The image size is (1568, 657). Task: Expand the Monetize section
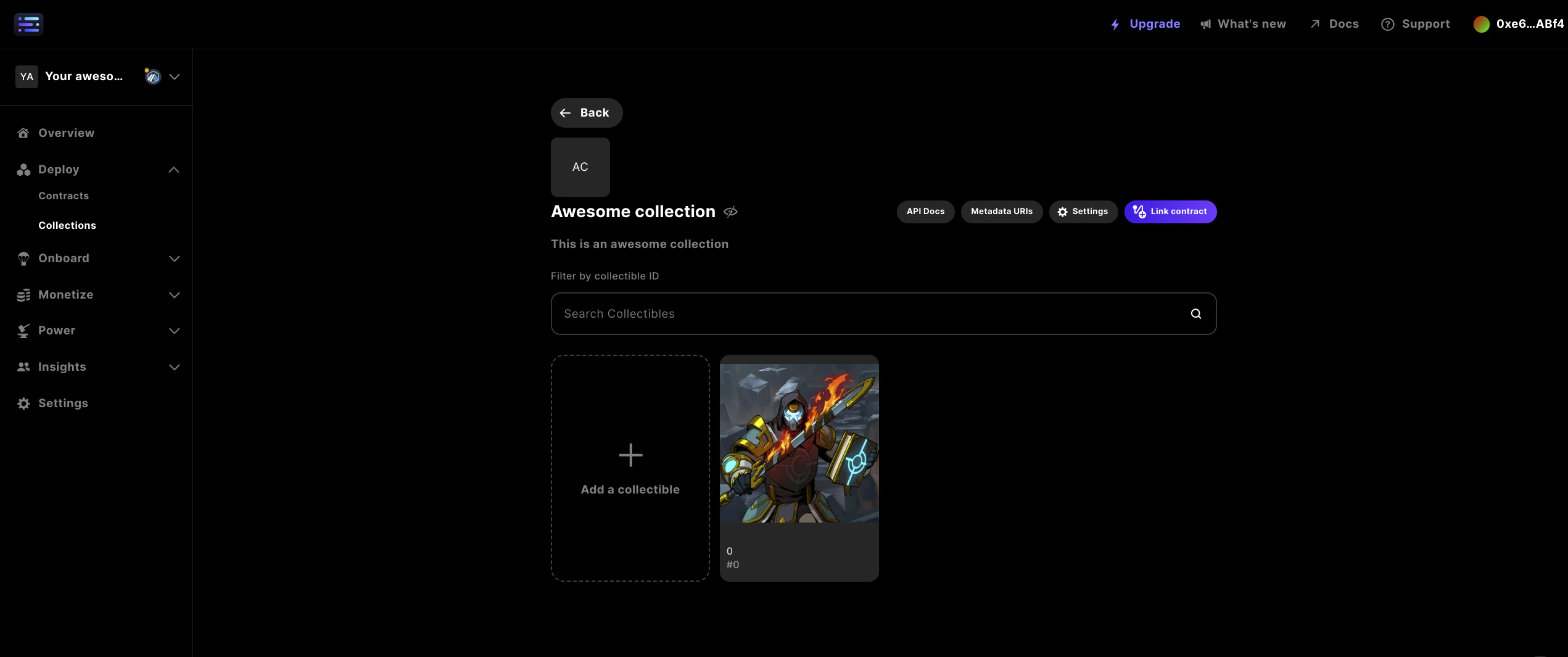point(173,295)
